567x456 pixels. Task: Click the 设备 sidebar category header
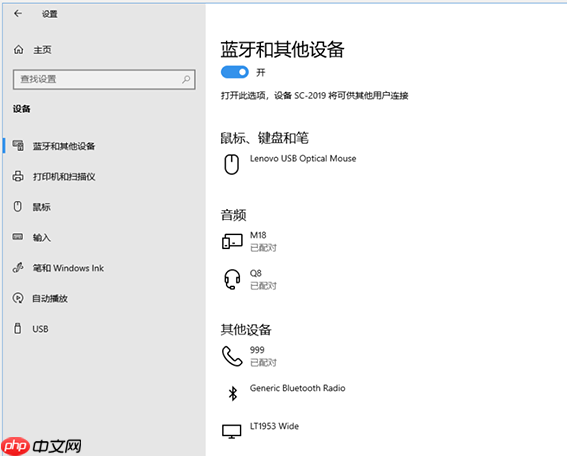(22, 108)
